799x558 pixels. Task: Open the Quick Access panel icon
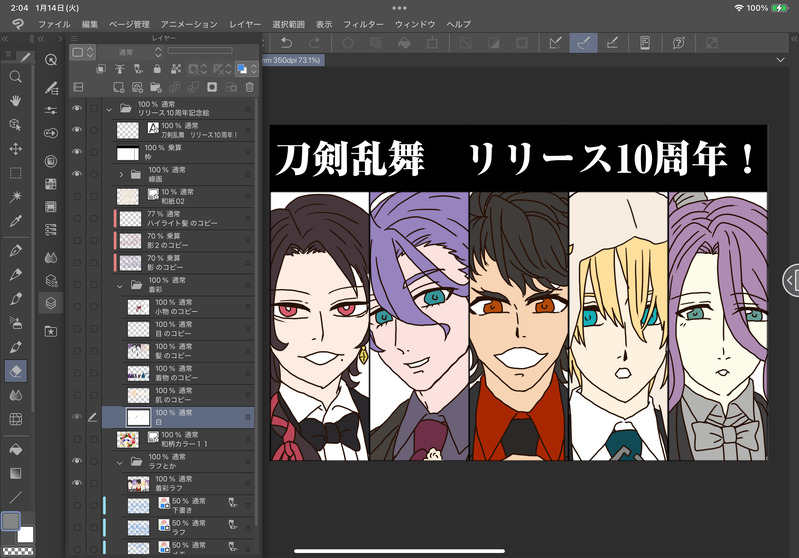(x=50, y=60)
